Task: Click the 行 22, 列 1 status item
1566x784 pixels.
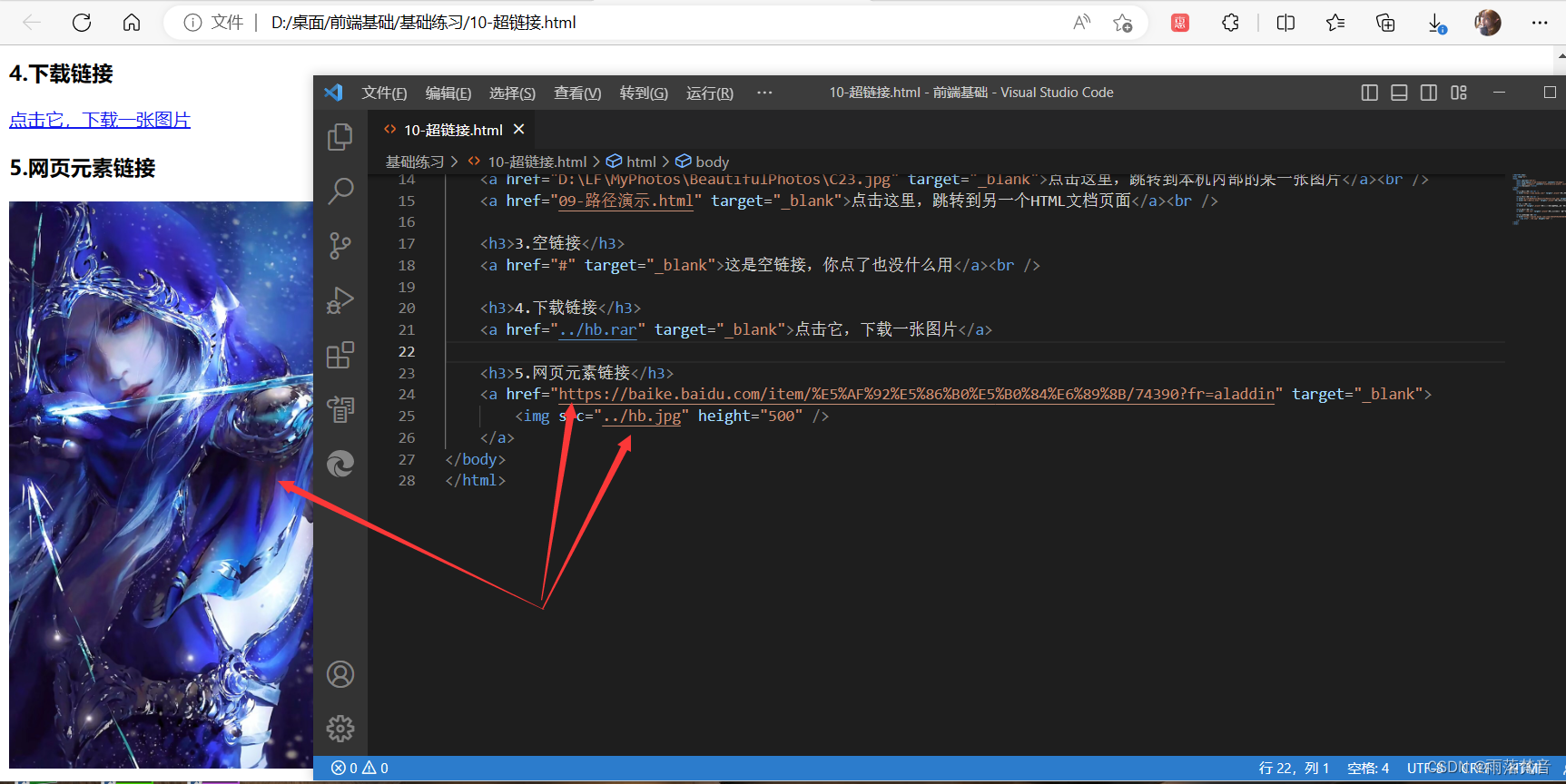Action: [1294, 768]
